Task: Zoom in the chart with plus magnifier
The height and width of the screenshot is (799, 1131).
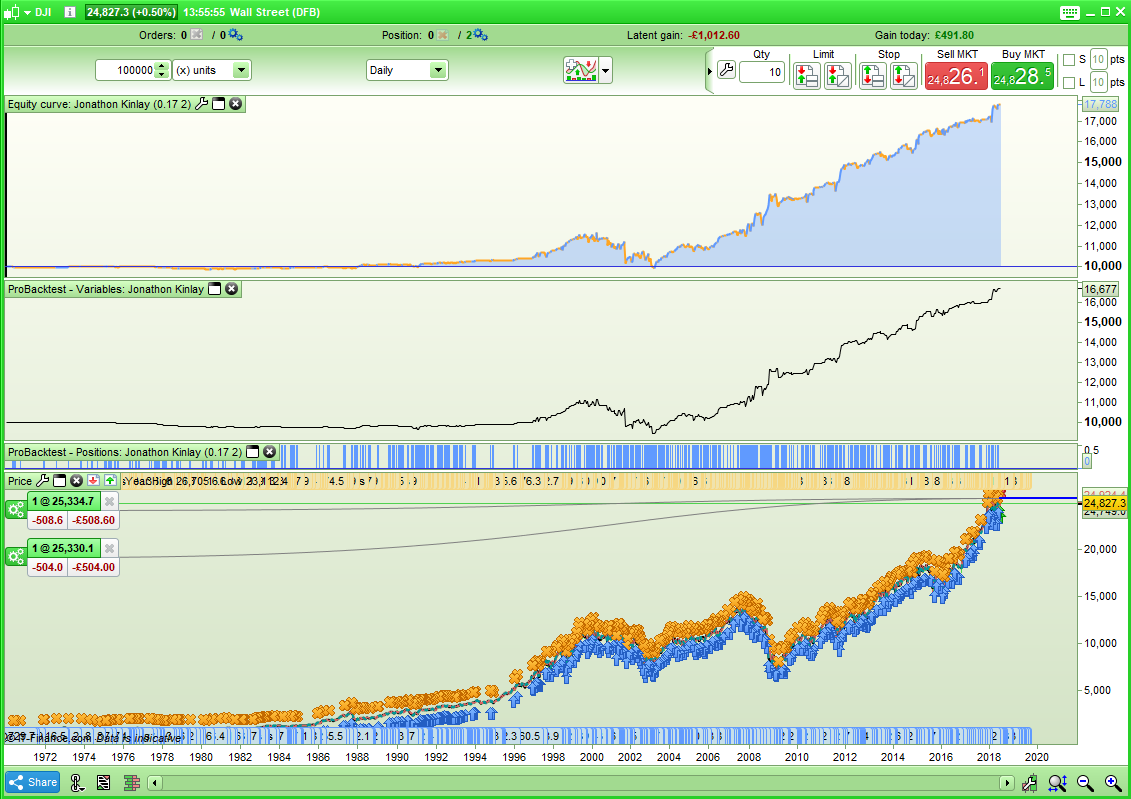Action: [x=1113, y=782]
